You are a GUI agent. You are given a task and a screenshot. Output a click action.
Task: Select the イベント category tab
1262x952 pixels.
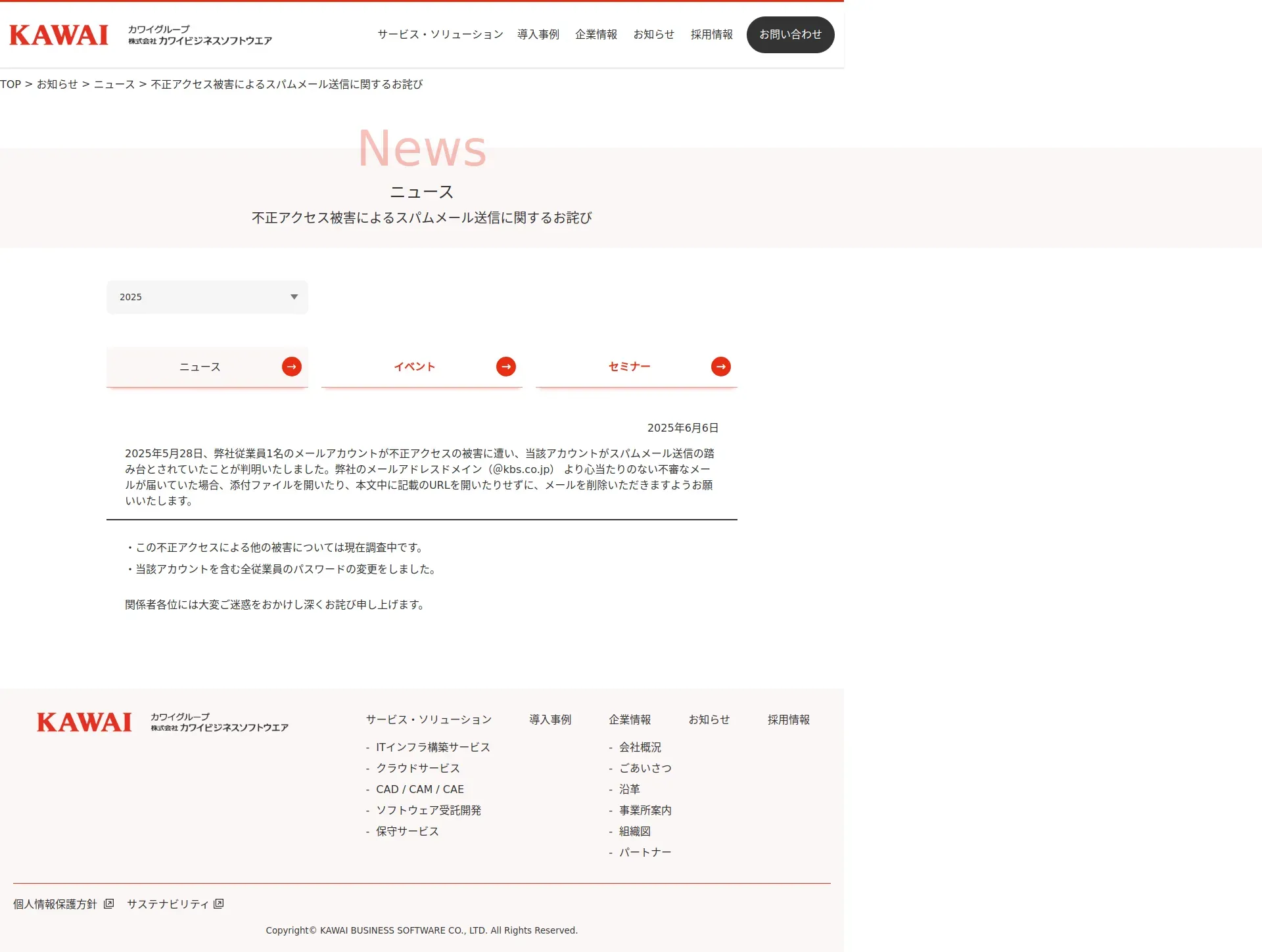tap(415, 367)
